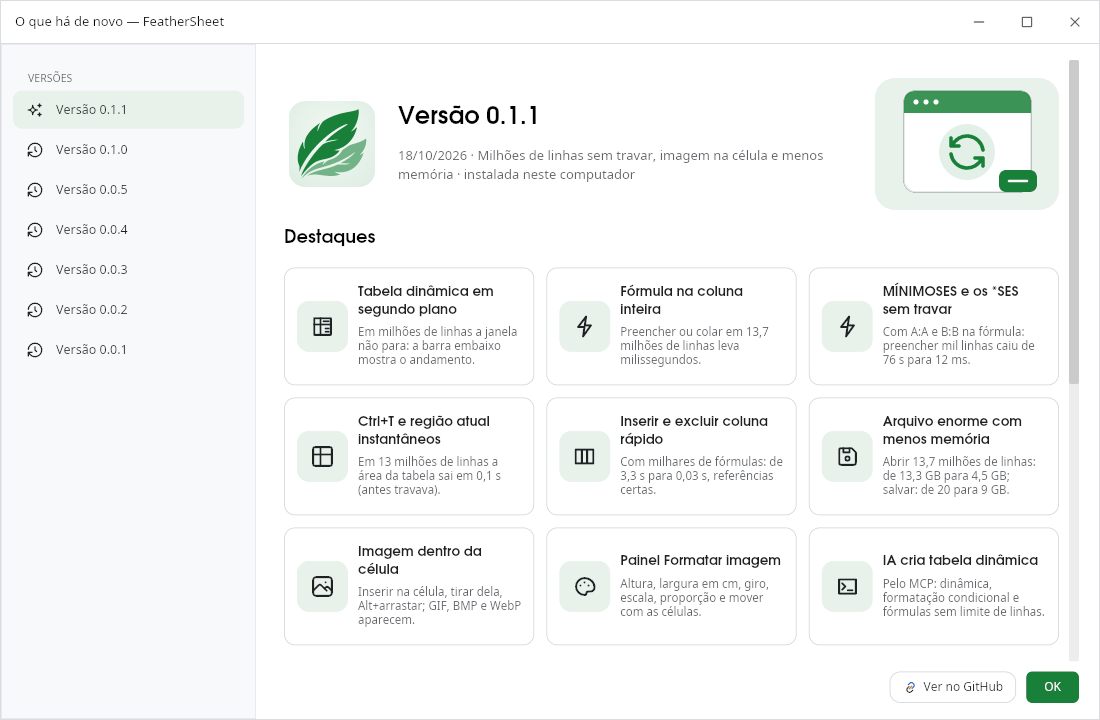
Task: Select Versão 0.0.2 entry
Action: click(x=128, y=309)
